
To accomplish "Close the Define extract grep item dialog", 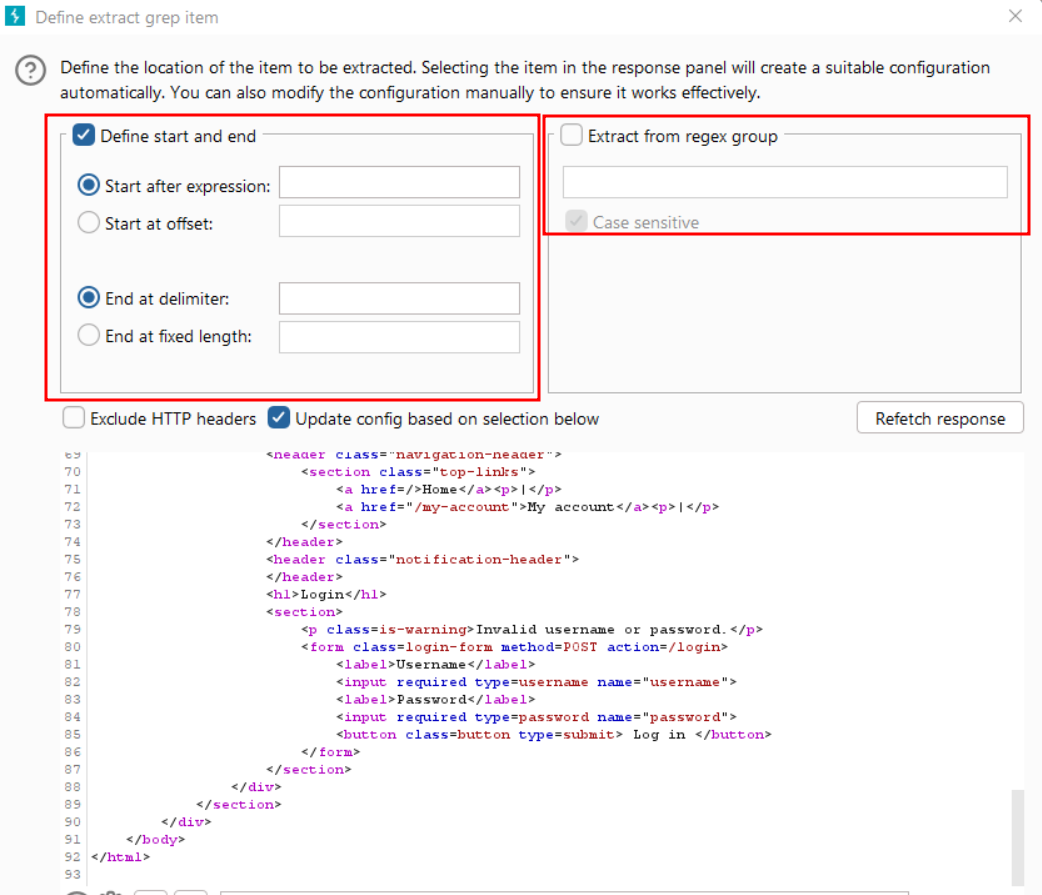I will point(1015,16).
